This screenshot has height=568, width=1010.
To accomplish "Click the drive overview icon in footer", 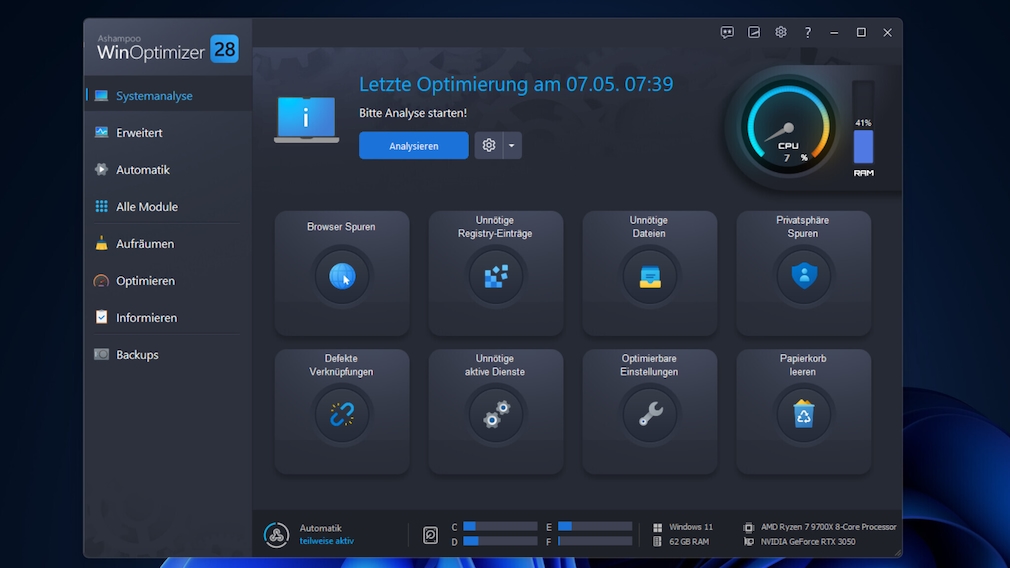I will [x=430, y=535].
